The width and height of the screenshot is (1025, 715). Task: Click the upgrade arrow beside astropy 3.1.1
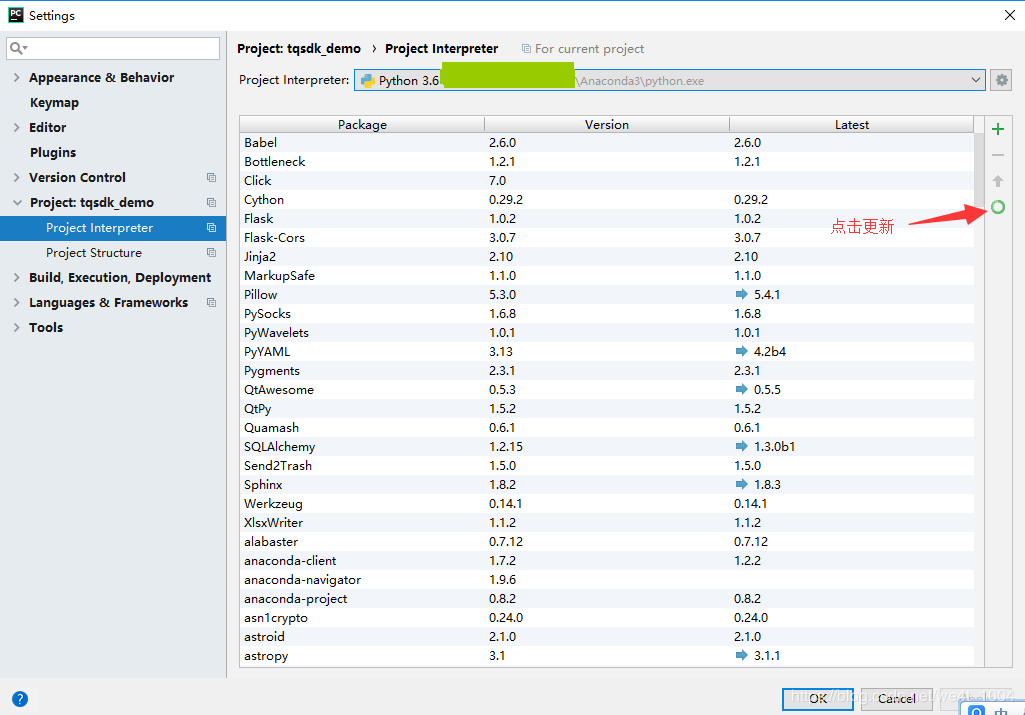[741, 655]
